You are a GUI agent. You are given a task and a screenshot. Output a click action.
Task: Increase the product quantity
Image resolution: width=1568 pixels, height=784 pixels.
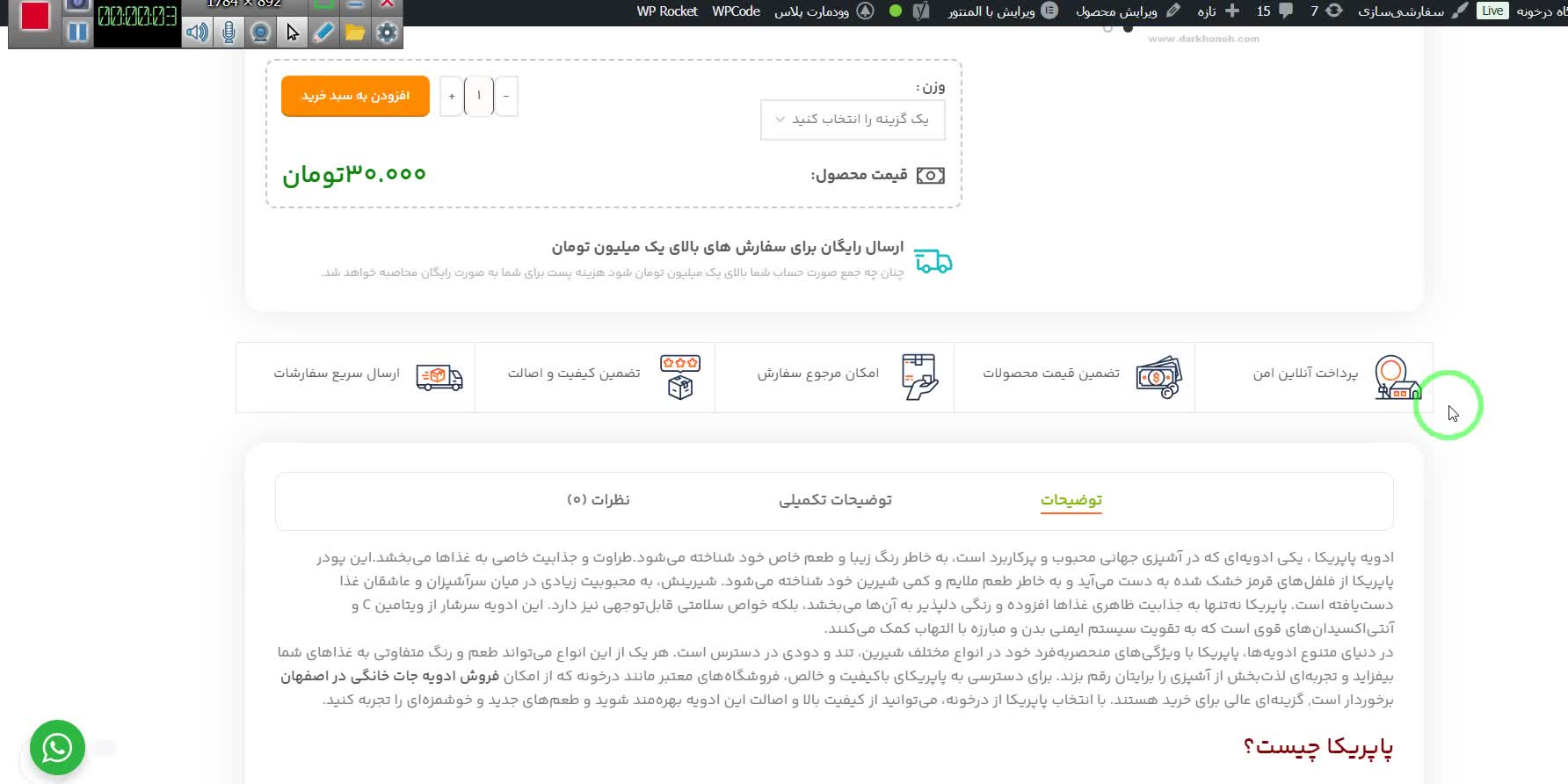tap(452, 96)
